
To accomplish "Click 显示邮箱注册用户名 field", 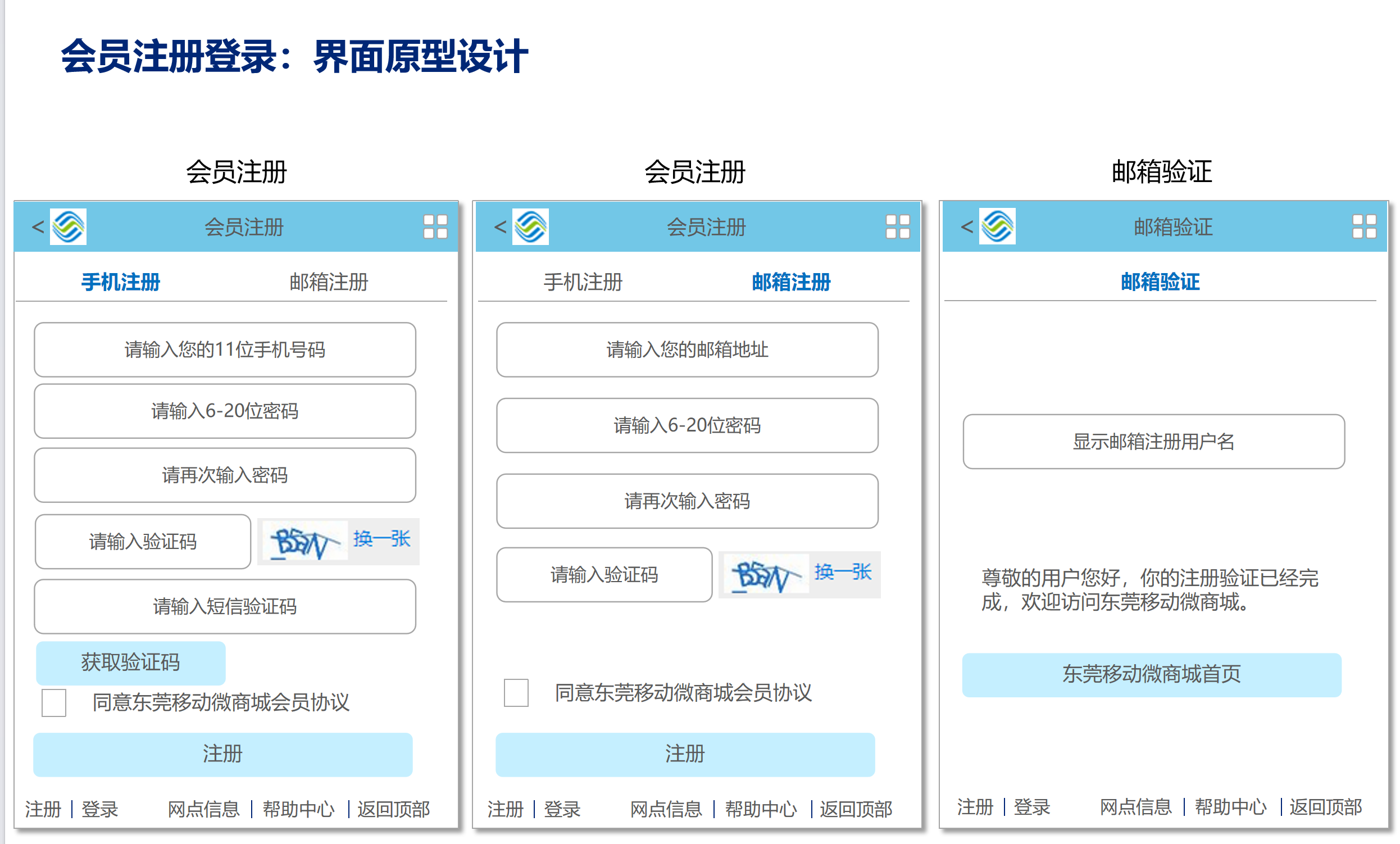I will pyautogui.click(x=1154, y=442).
